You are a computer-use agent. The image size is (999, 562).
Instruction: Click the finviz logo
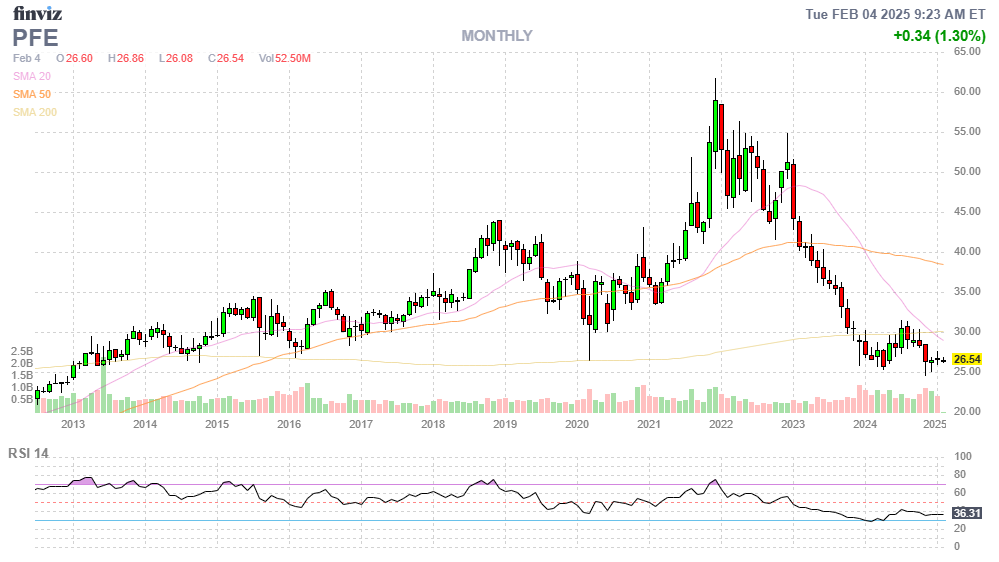pos(36,13)
